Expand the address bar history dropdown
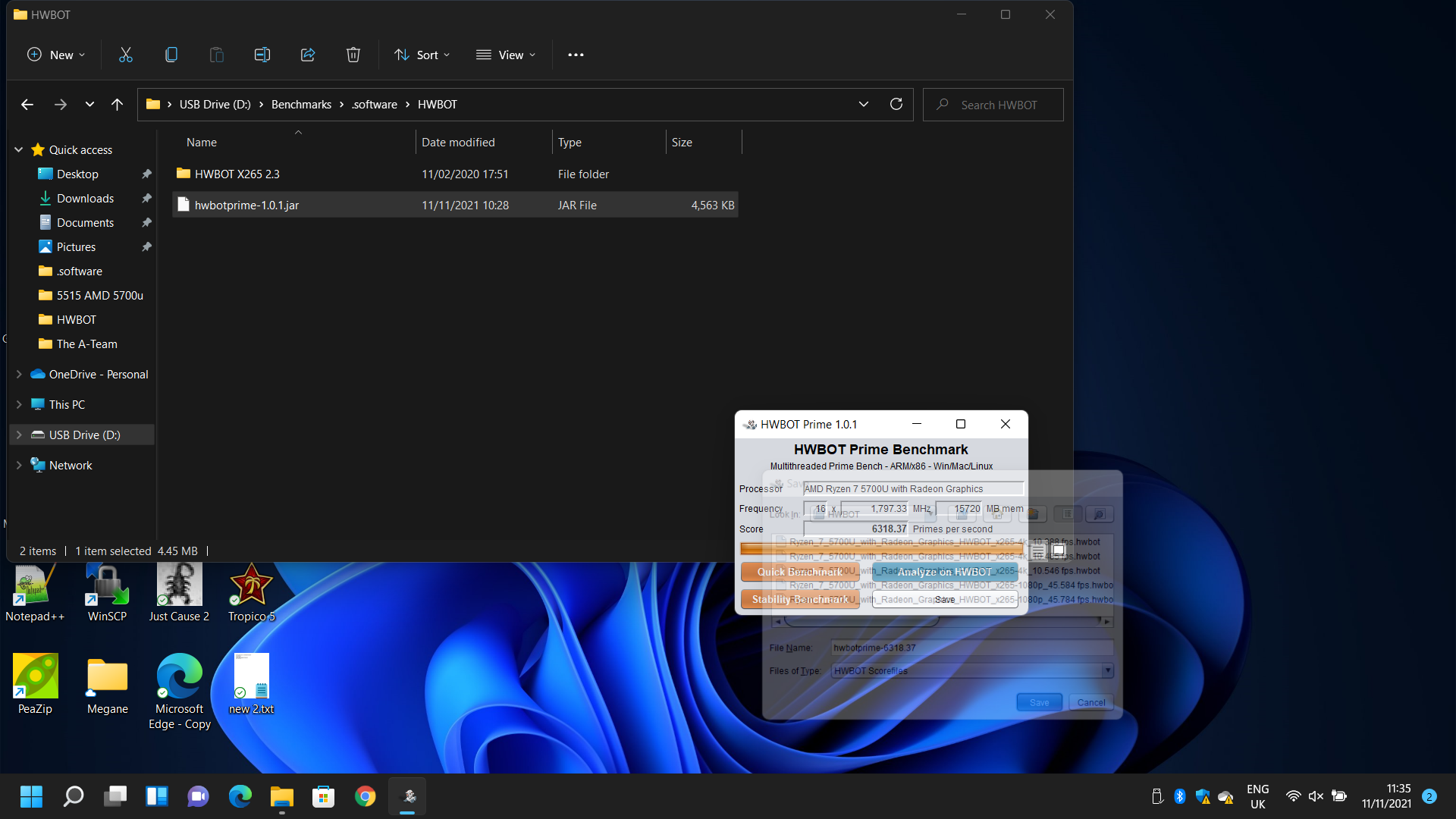1456x819 pixels. [x=864, y=105]
